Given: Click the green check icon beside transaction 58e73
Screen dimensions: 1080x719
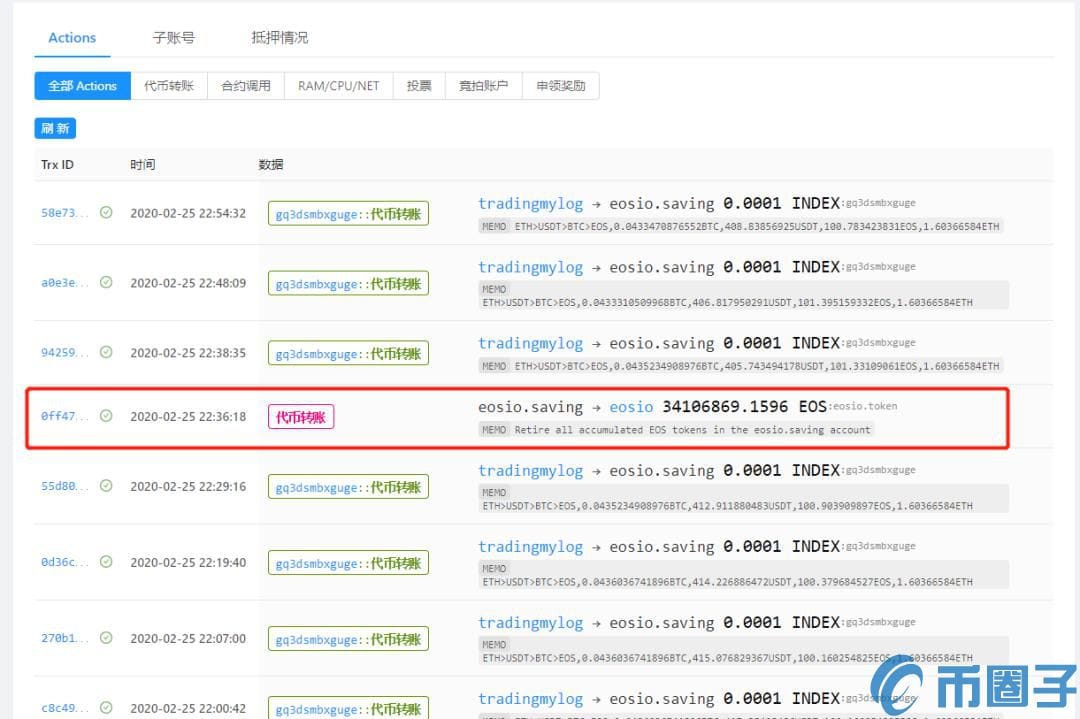Looking at the screenshot, I should click(x=106, y=212).
